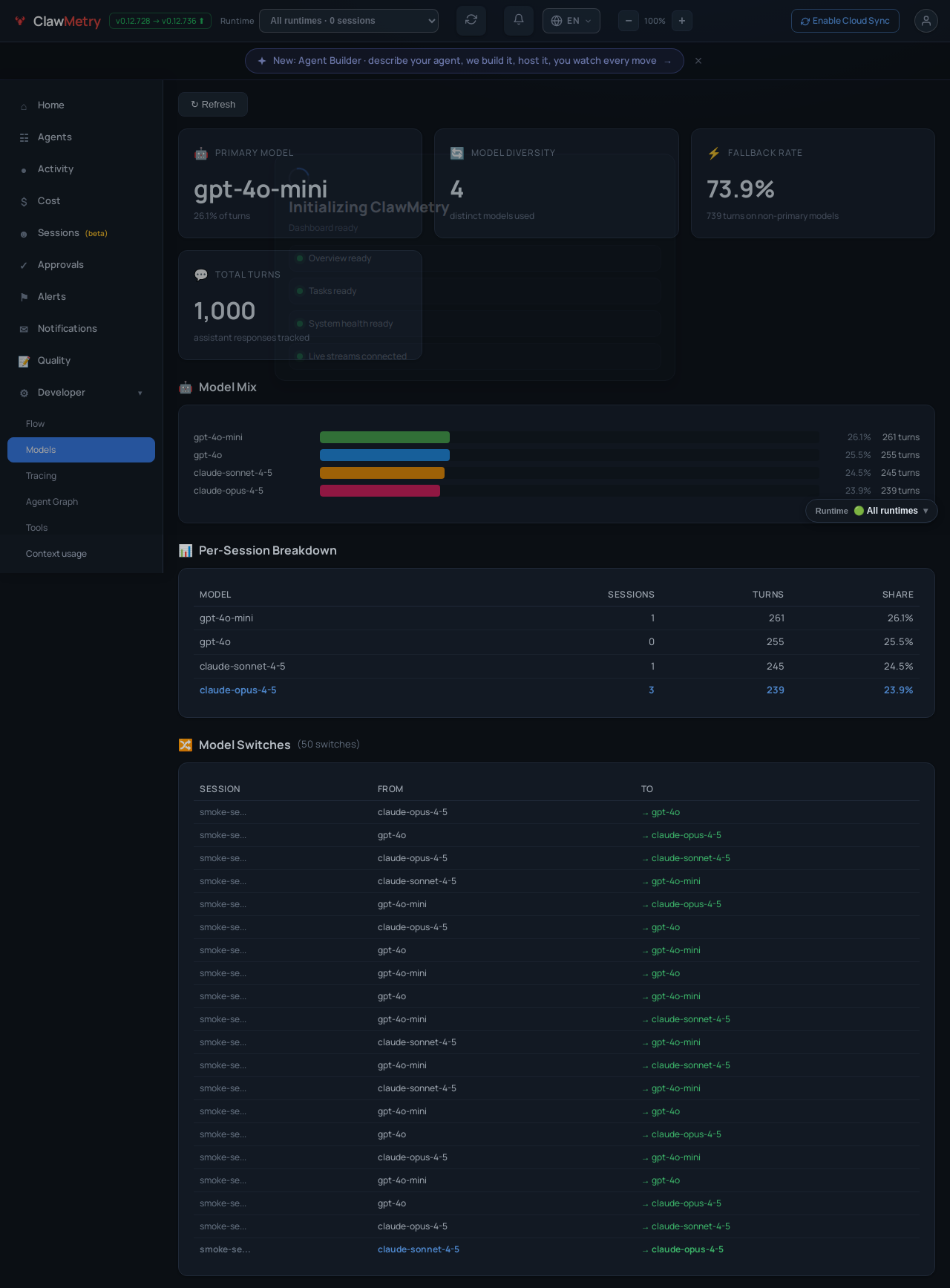This screenshot has height=1288, width=950.
Task: Open the floating All runtimes selector
Action: coord(871,511)
